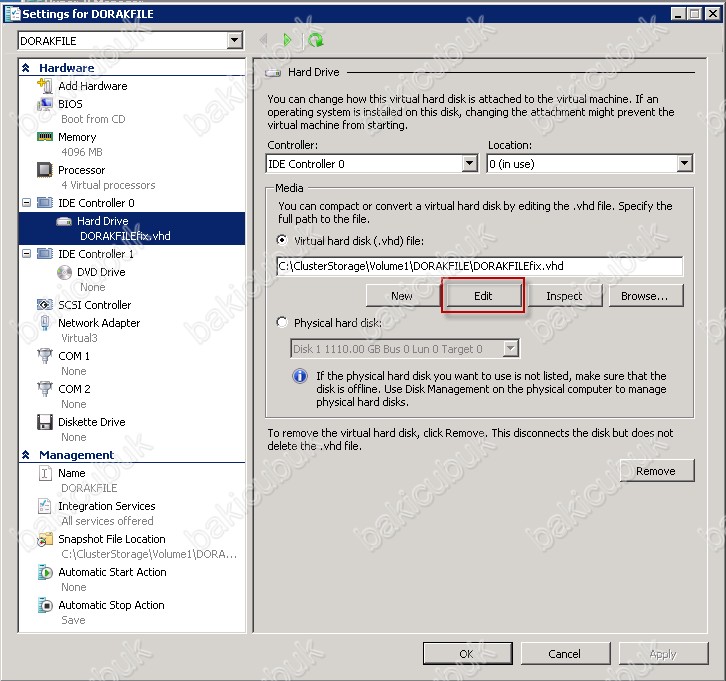The height and width of the screenshot is (681, 726).
Task: Open the Processor settings item
Action: coord(81,170)
